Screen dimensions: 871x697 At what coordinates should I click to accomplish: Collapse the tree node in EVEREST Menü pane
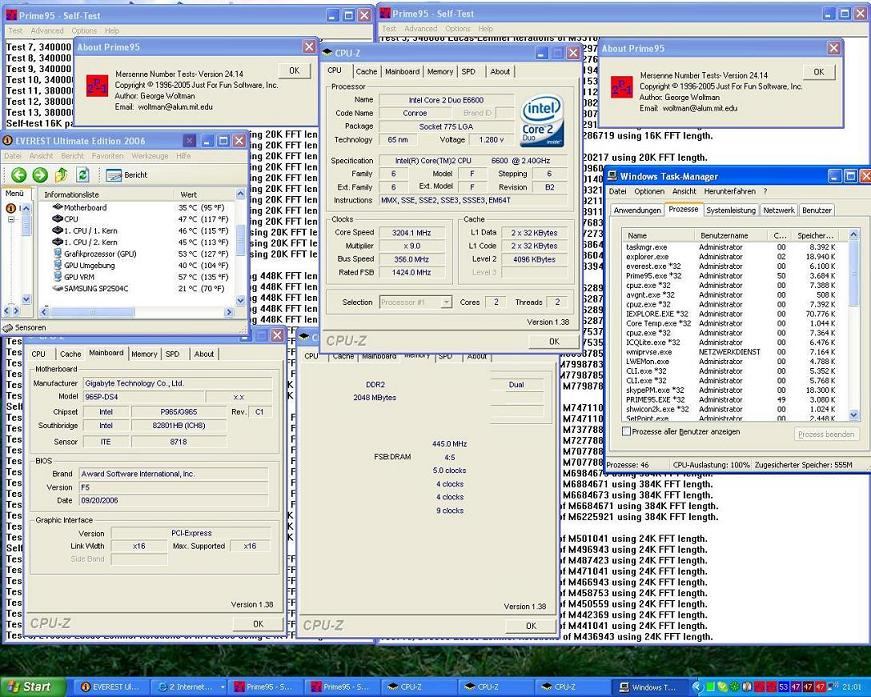click(11, 220)
